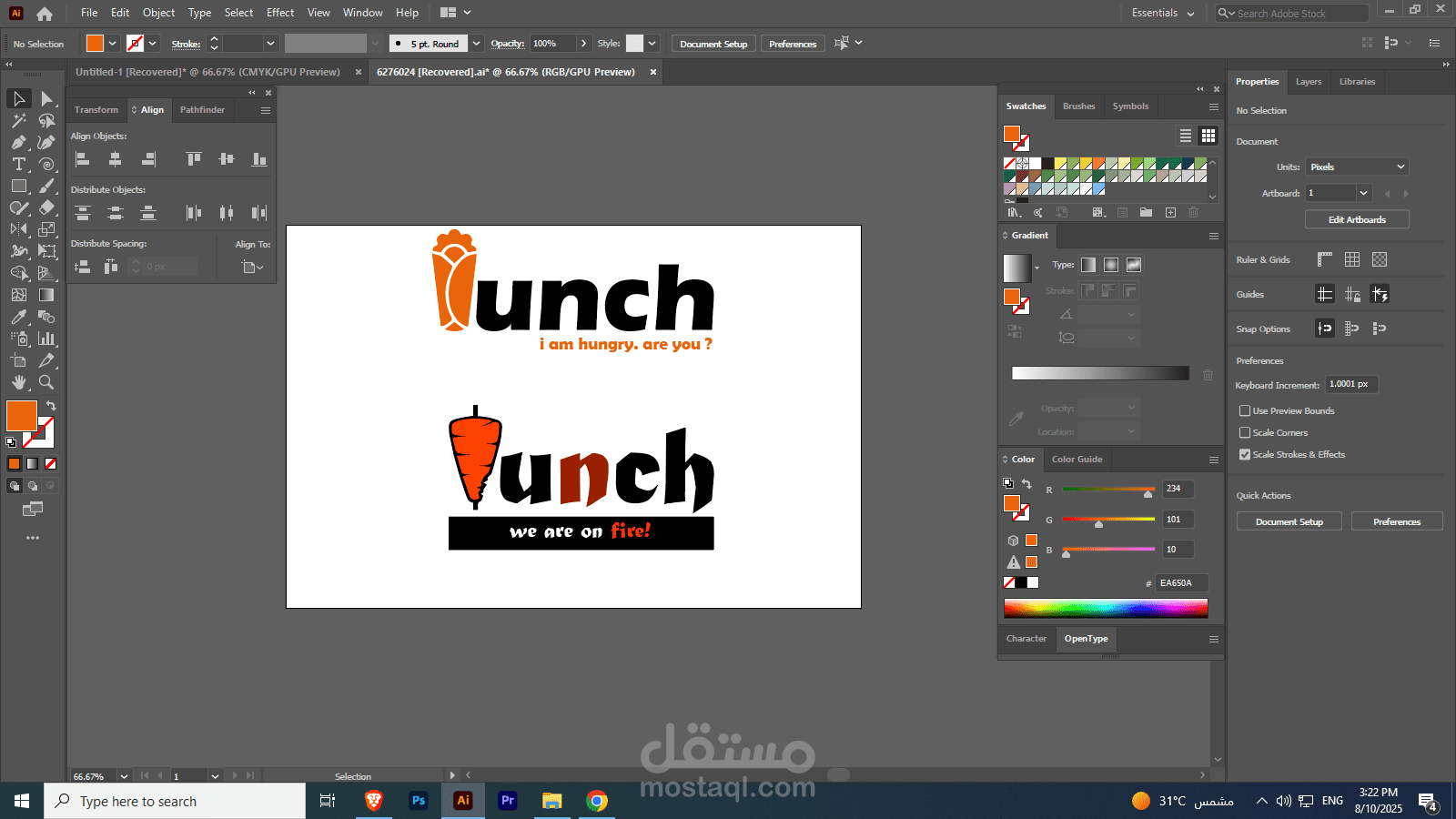Show swatches in list view
The height and width of the screenshot is (819, 1456).
(1186, 136)
